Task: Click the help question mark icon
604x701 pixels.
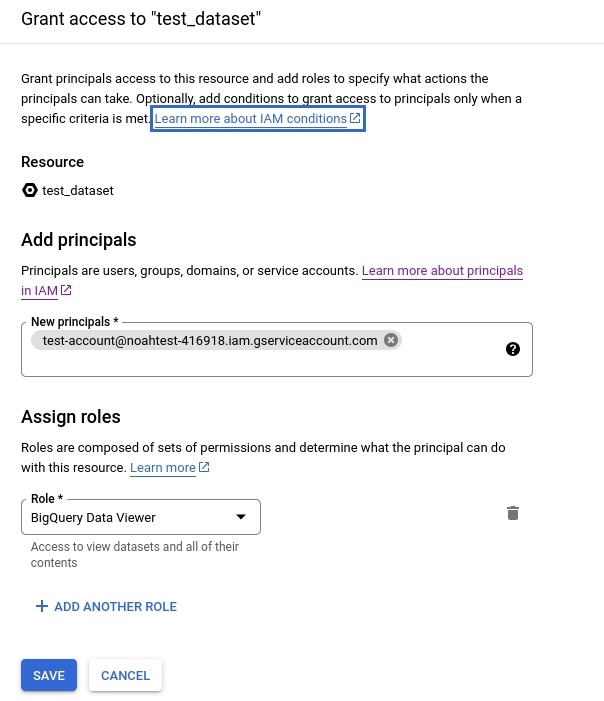Action: [x=513, y=349]
